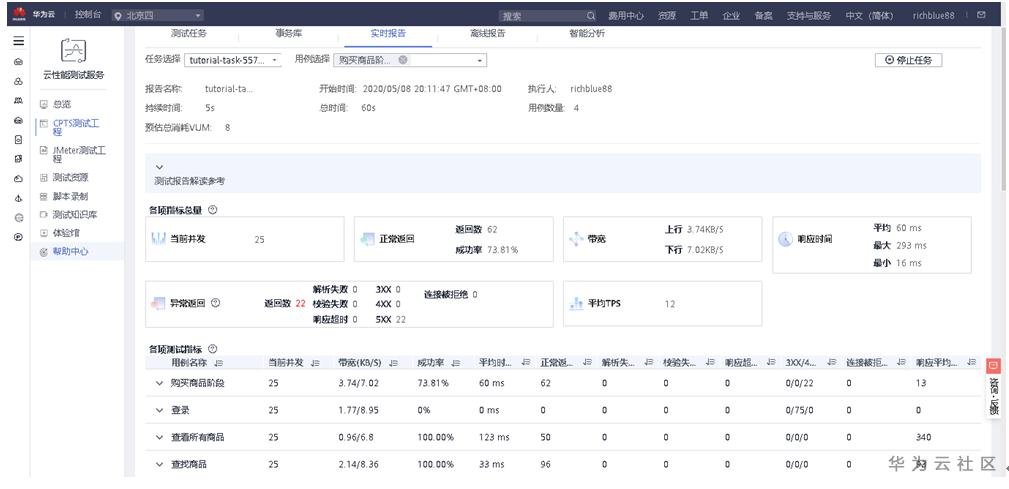Click the help icon beside 各项指标总量
The height and width of the screenshot is (489, 1009).
click(x=212, y=209)
